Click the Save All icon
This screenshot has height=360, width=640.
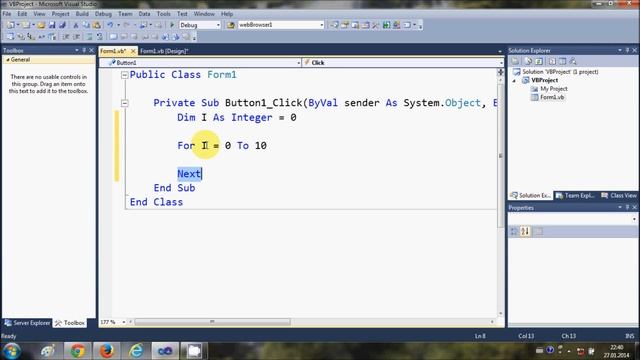62,25
